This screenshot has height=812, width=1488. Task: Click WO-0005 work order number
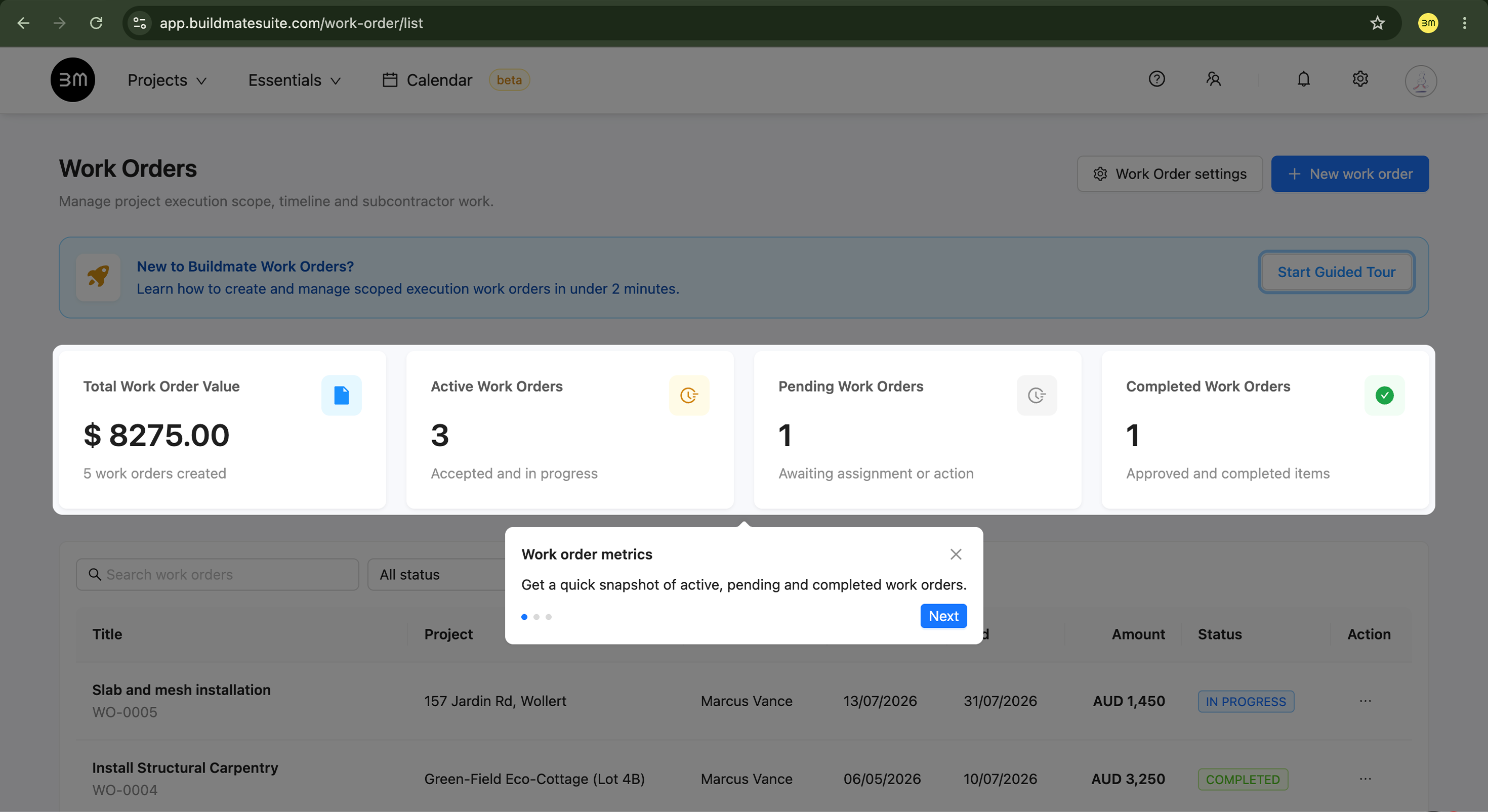[x=125, y=712]
